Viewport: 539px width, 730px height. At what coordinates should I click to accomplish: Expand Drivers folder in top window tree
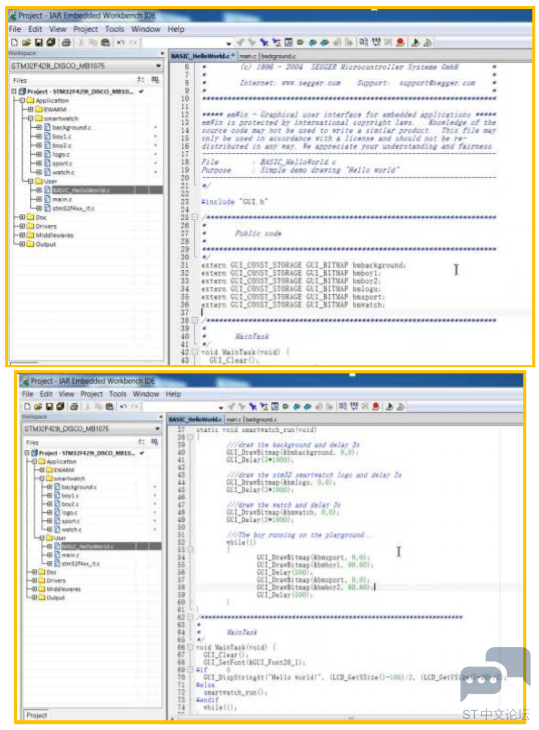[x=22, y=226]
